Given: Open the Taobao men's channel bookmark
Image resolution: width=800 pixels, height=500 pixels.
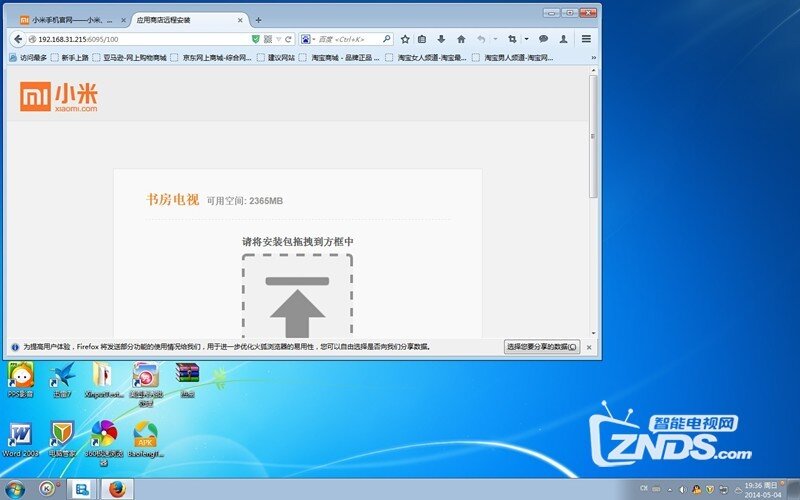Looking at the screenshot, I should coord(513,58).
